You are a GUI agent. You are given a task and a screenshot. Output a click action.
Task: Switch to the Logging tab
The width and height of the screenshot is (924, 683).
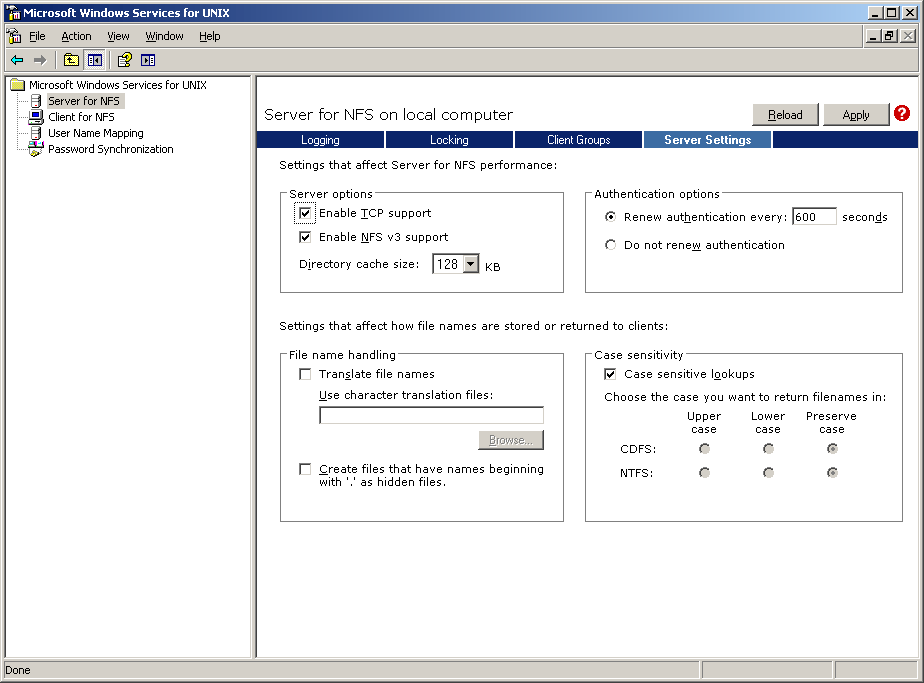320,140
